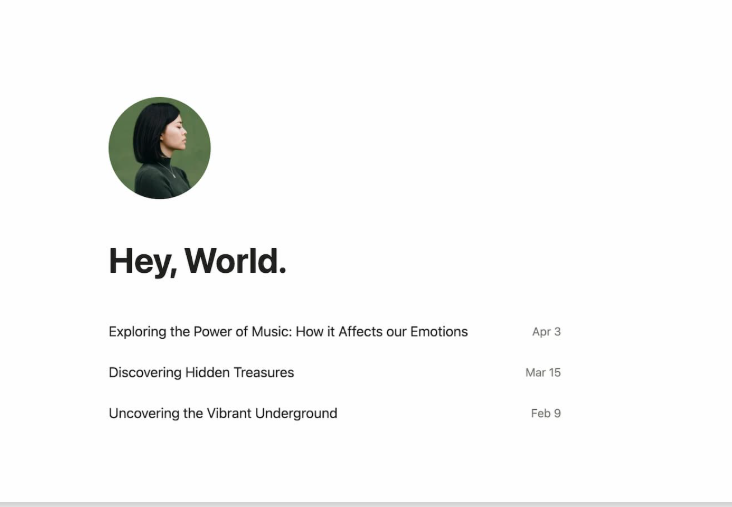
Task: Open the Uncovering the Vibrant Underground post
Action: (x=223, y=414)
